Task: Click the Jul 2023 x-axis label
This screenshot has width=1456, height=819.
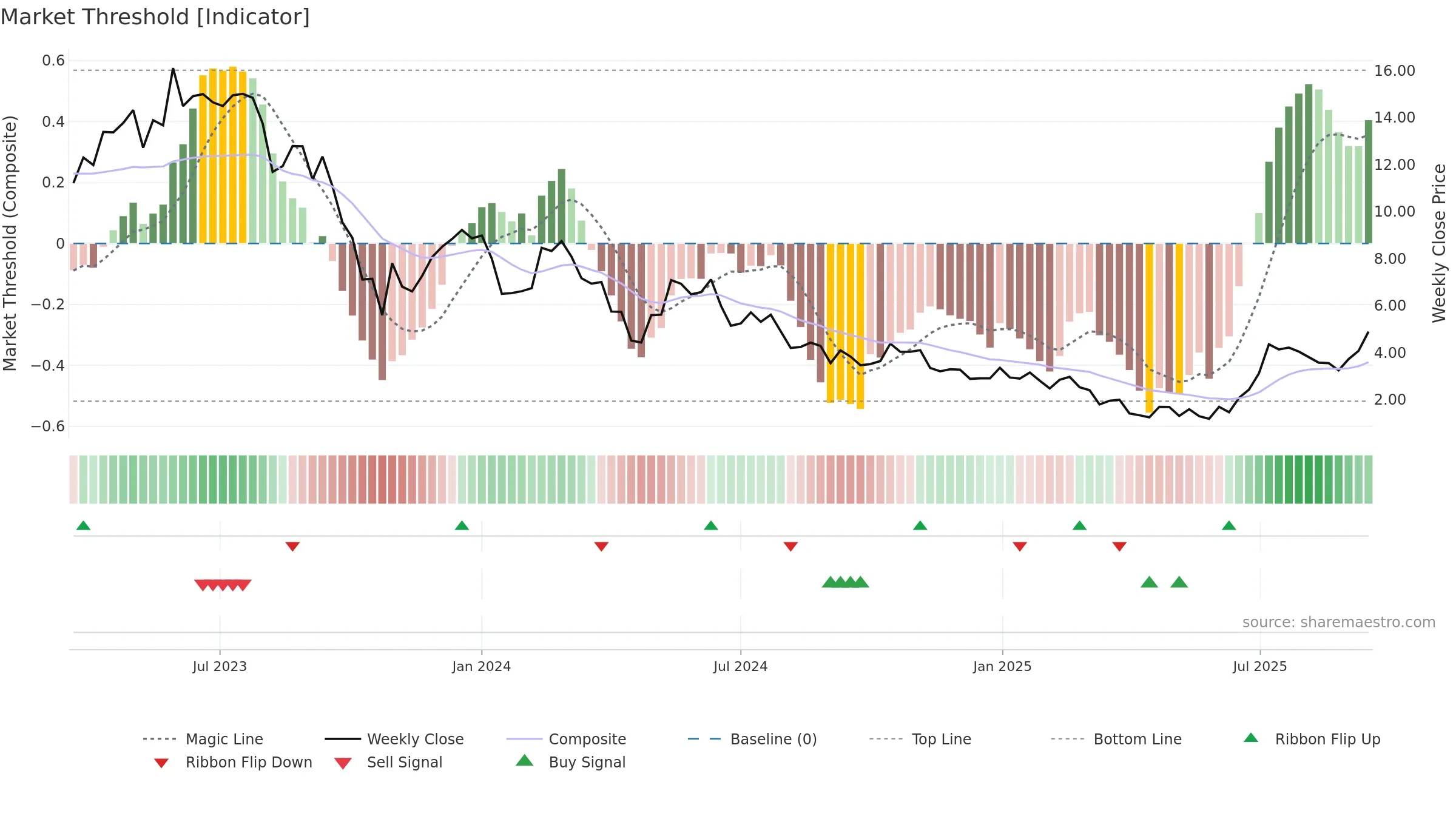Action: (x=220, y=667)
